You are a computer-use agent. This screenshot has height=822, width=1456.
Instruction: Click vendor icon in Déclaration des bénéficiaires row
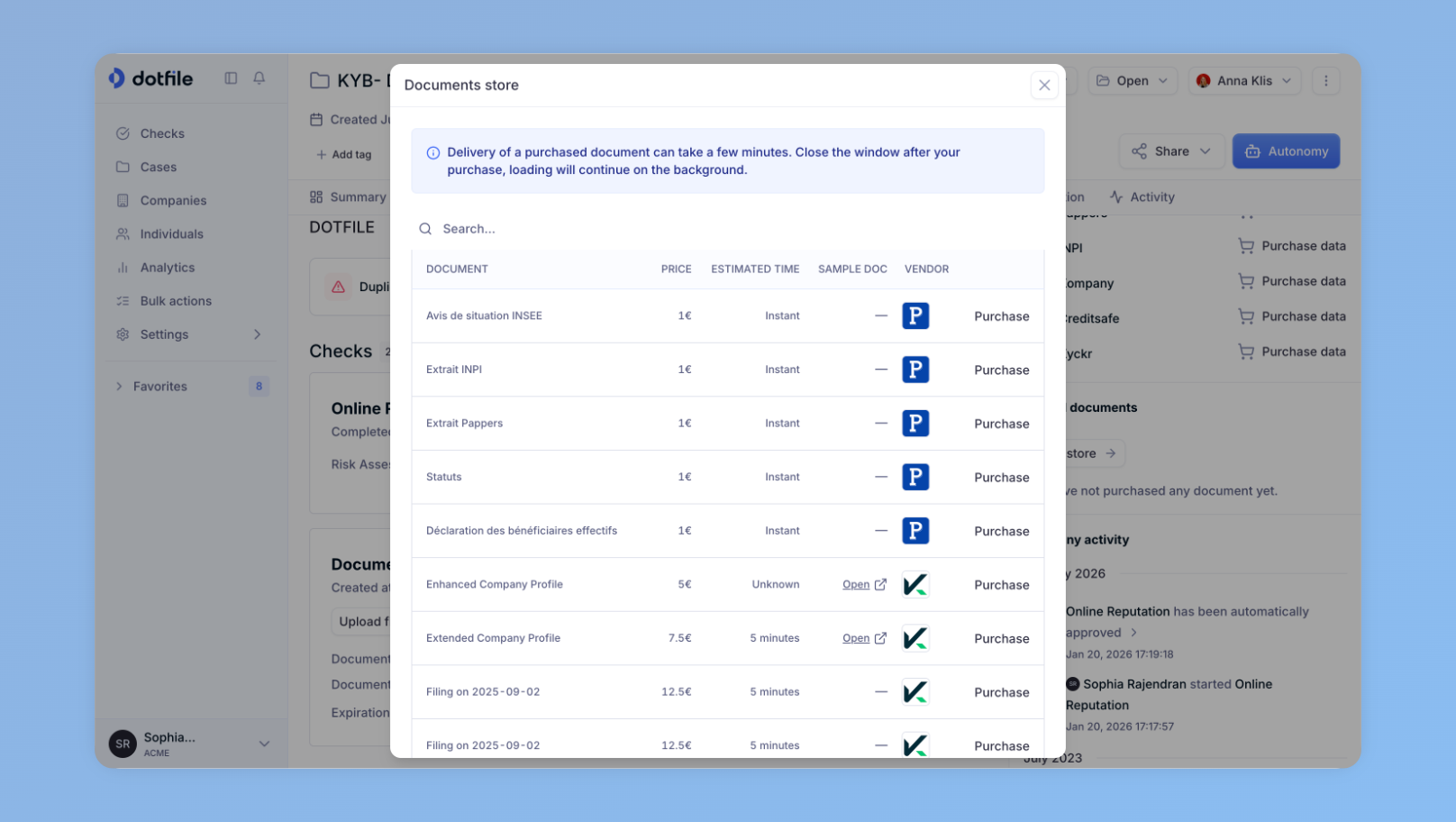[x=915, y=531]
